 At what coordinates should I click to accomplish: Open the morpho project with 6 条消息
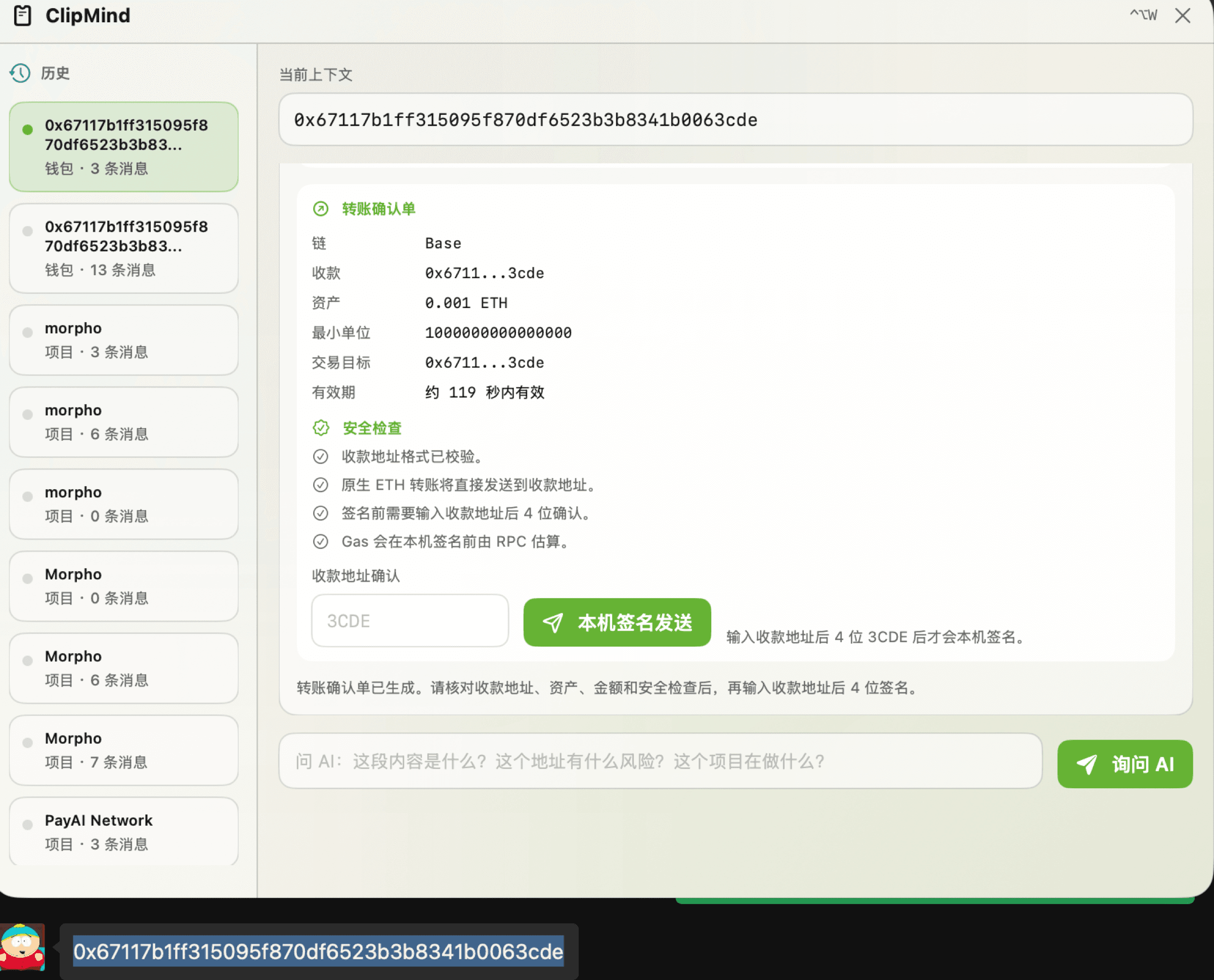tap(123, 422)
